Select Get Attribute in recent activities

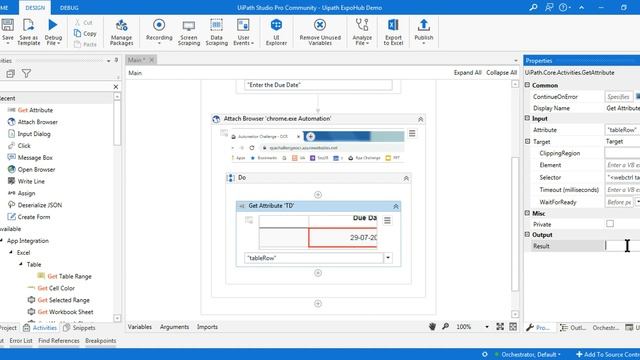tap(31, 110)
